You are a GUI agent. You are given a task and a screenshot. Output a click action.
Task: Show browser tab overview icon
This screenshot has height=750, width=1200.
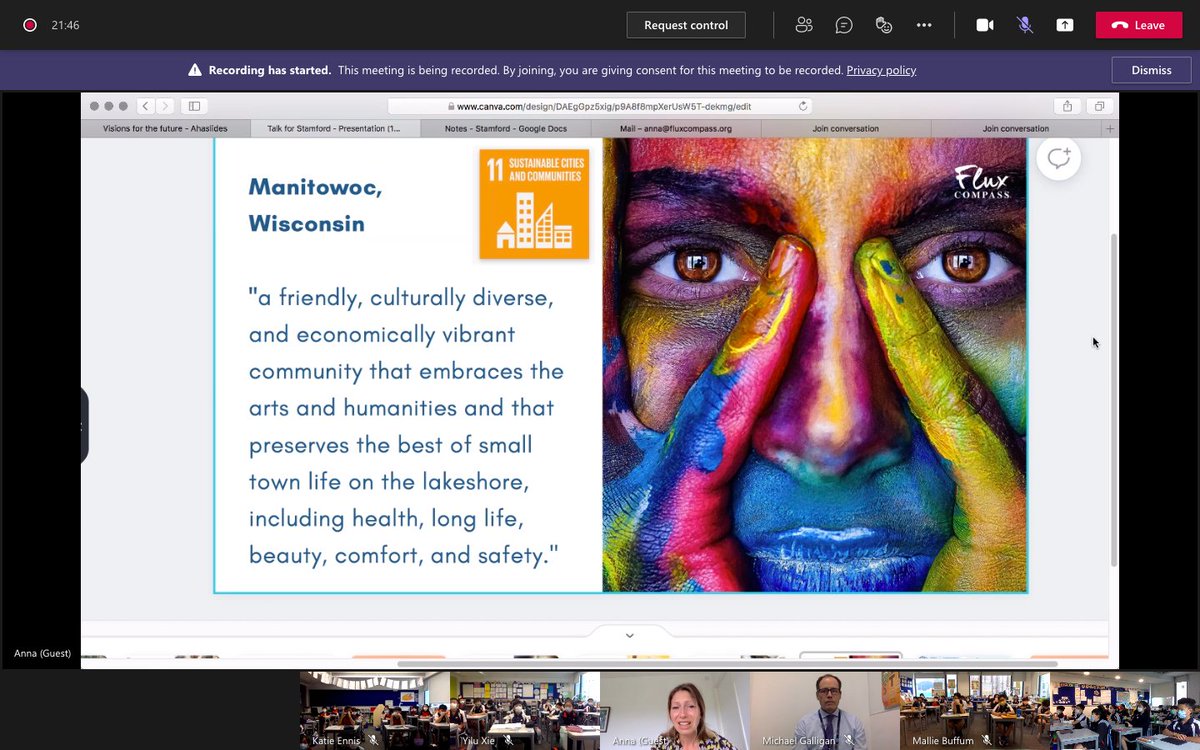pyautogui.click(x=1099, y=106)
